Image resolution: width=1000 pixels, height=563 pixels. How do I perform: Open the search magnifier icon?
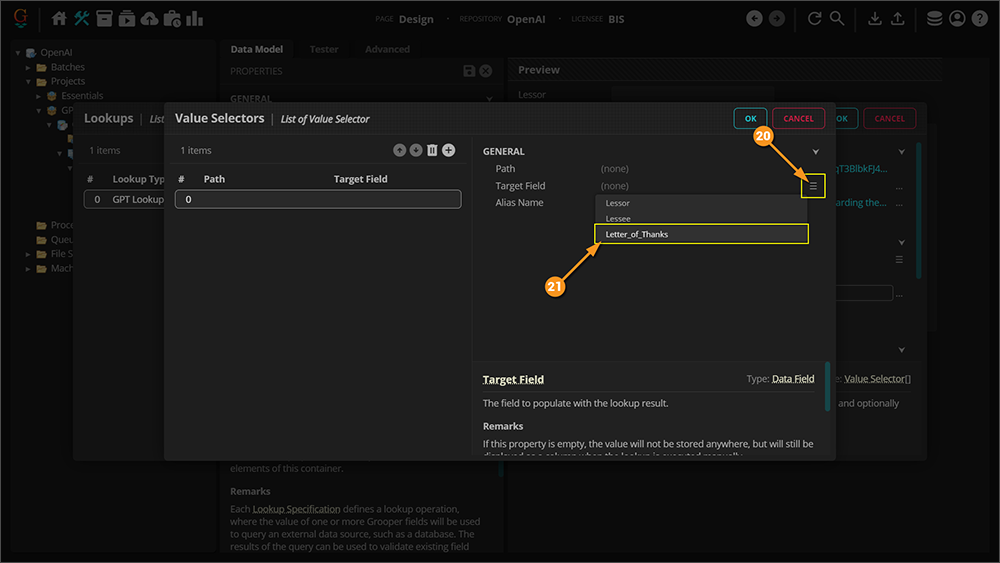(x=837, y=18)
